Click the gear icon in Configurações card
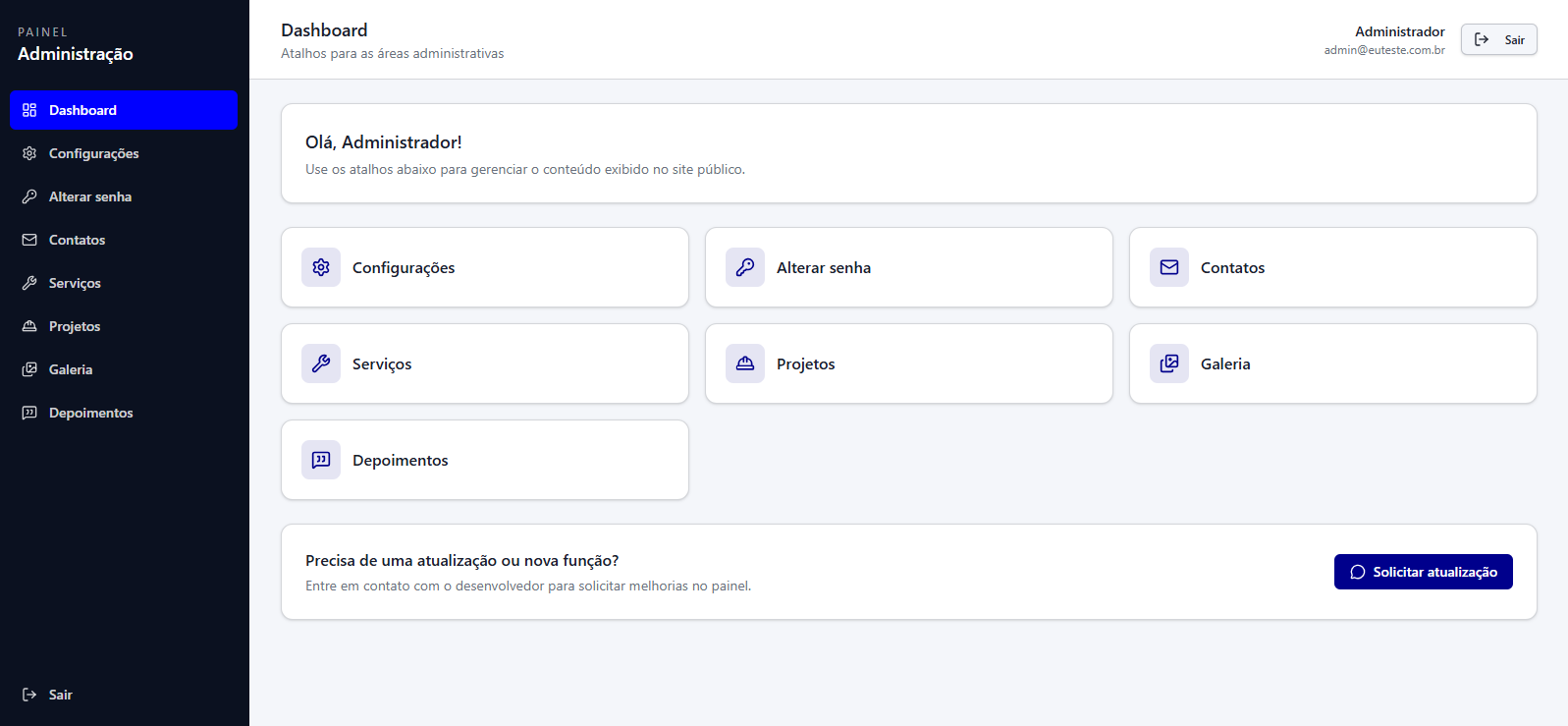This screenshot has width=1568, height=726. pos(321,267)
